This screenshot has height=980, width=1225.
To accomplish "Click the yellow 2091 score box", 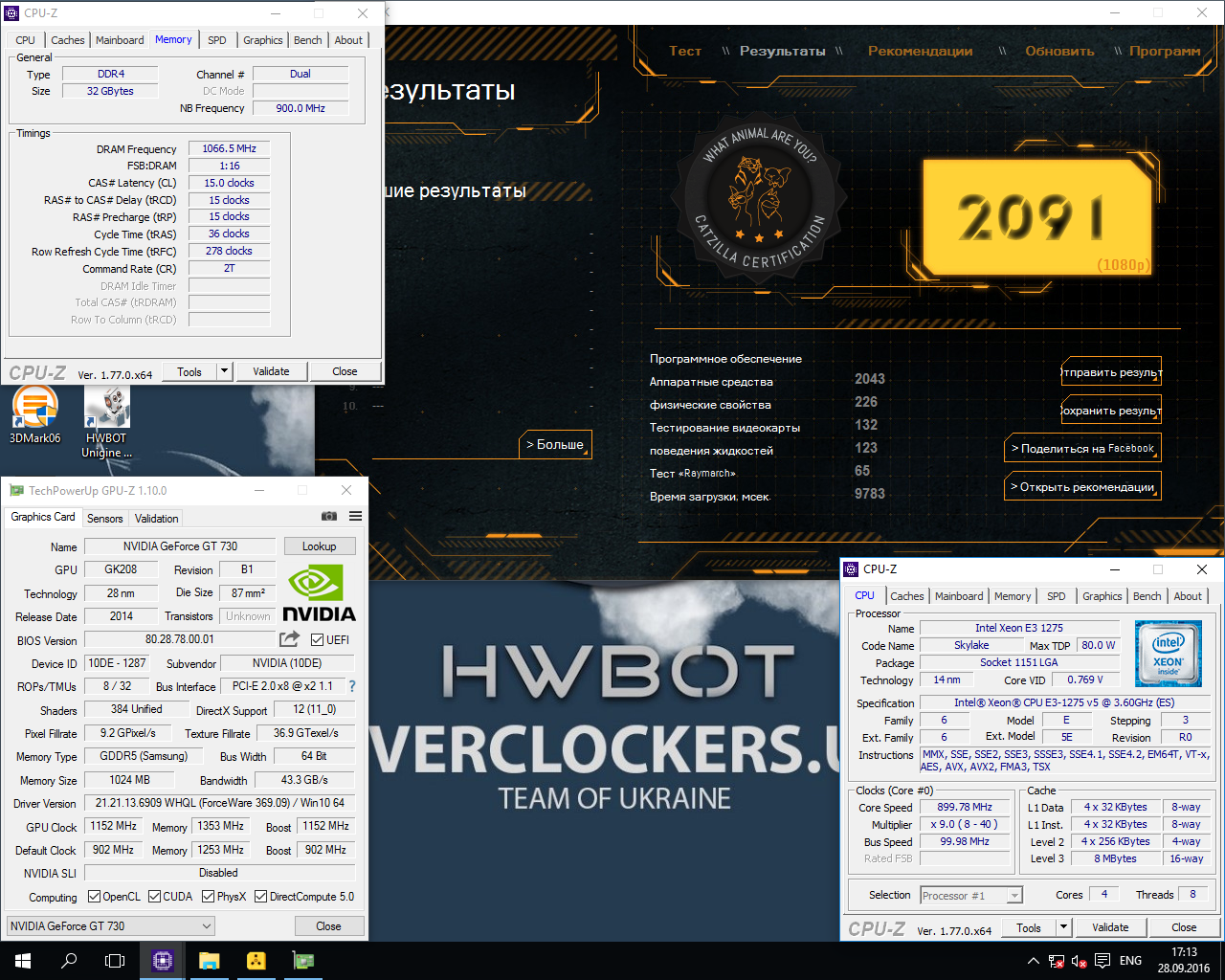I will pyautogui.click(x=1036, y=218).
